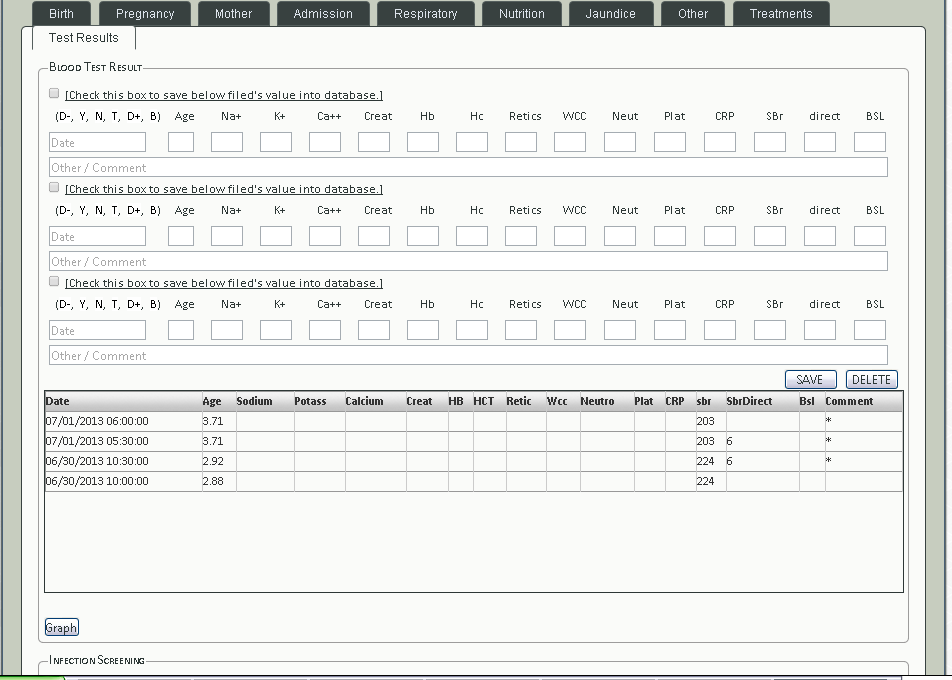Check the first save-to-database checkbox
The height and width of the screenshot is (680, 952).
click(x=55, y=94)
